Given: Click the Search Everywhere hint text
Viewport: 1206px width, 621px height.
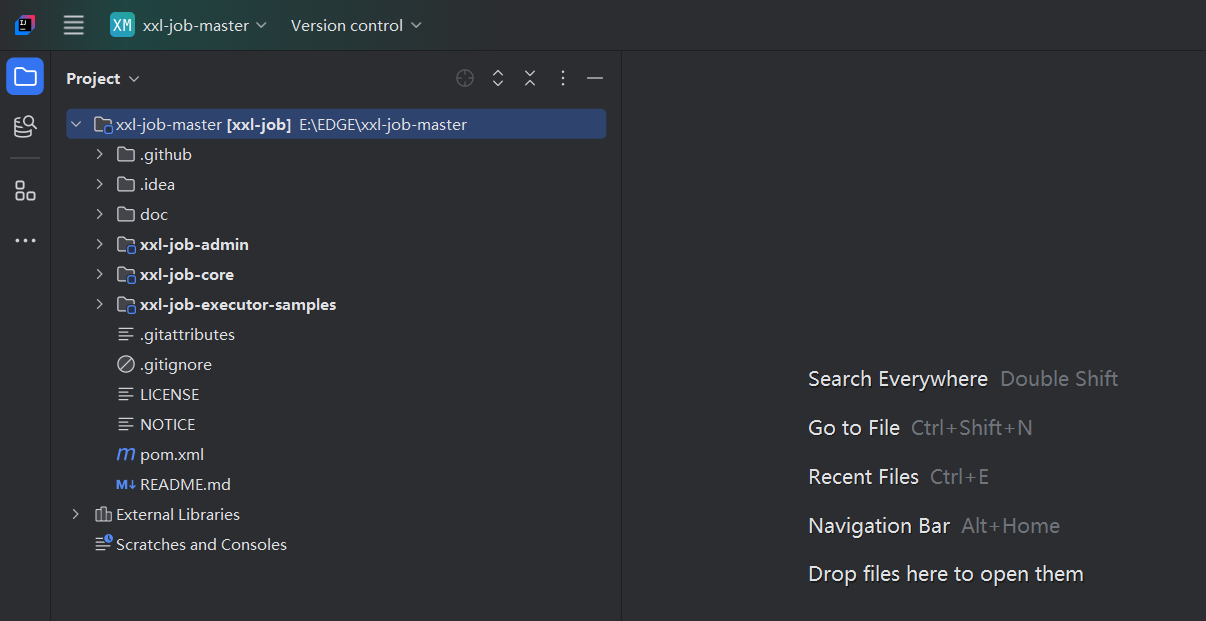Looking at the screenshot, I should point(898,379).
